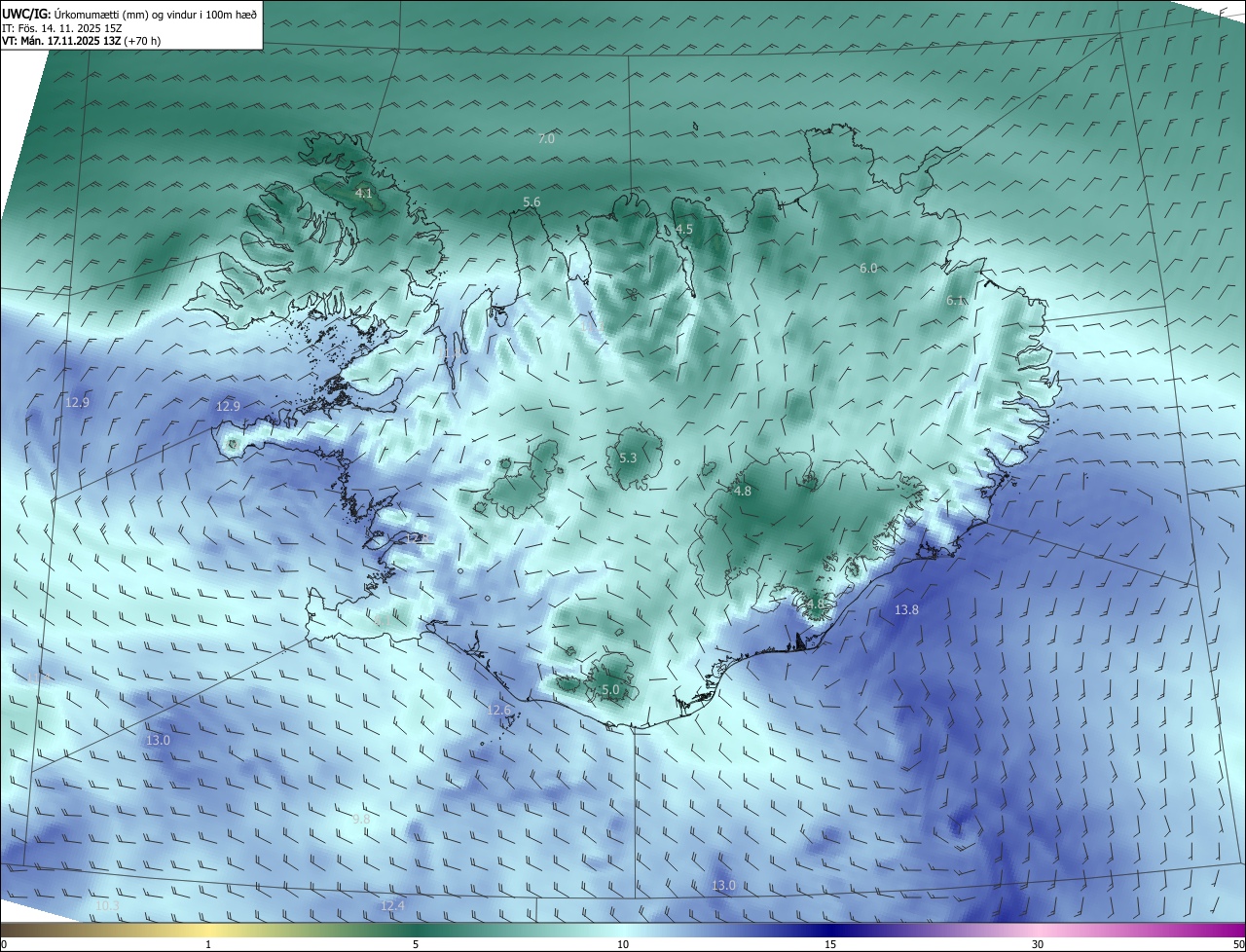The width and height of the screenshot is (1246, 952).
Task: Click the legend tick labeled 10
Action: tap(623, 945)
